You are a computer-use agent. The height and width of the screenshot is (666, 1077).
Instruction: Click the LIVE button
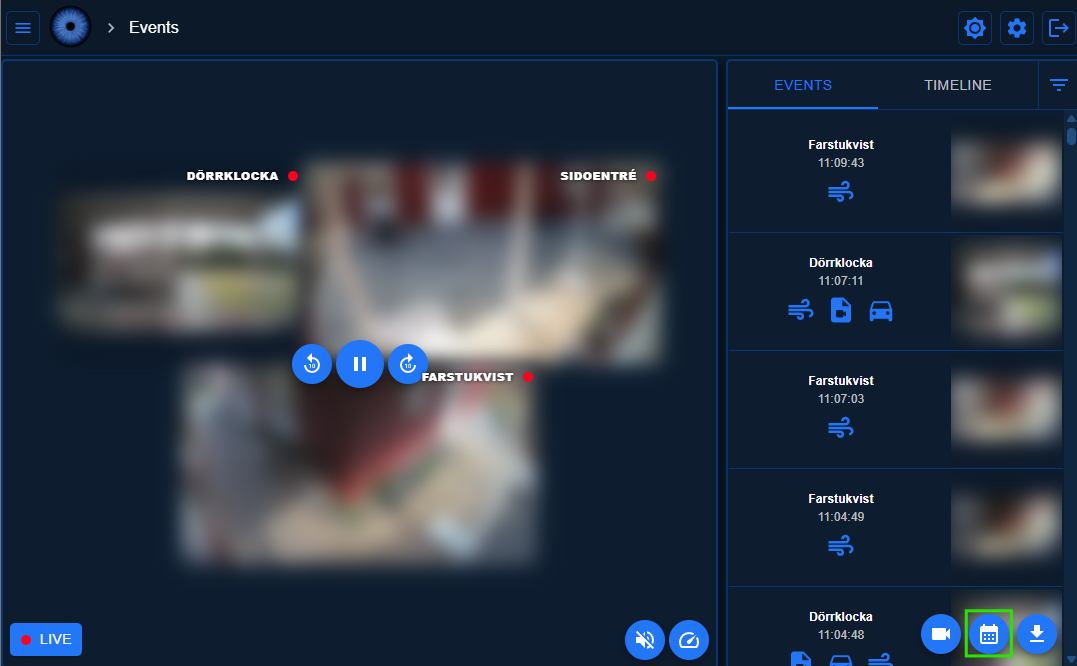[46, 639]
